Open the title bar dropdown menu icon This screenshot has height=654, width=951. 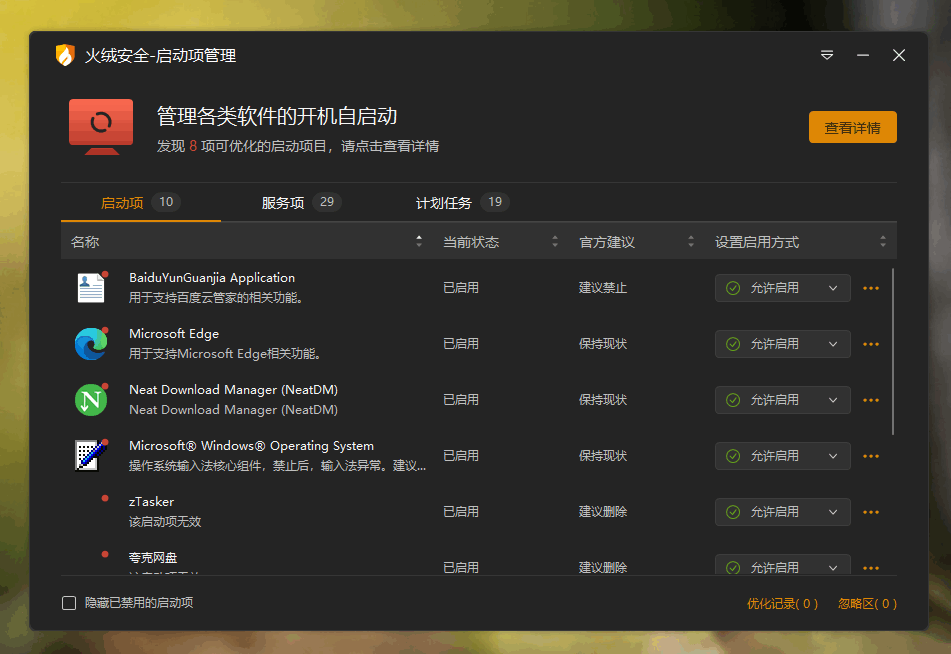tap(827, 56)
